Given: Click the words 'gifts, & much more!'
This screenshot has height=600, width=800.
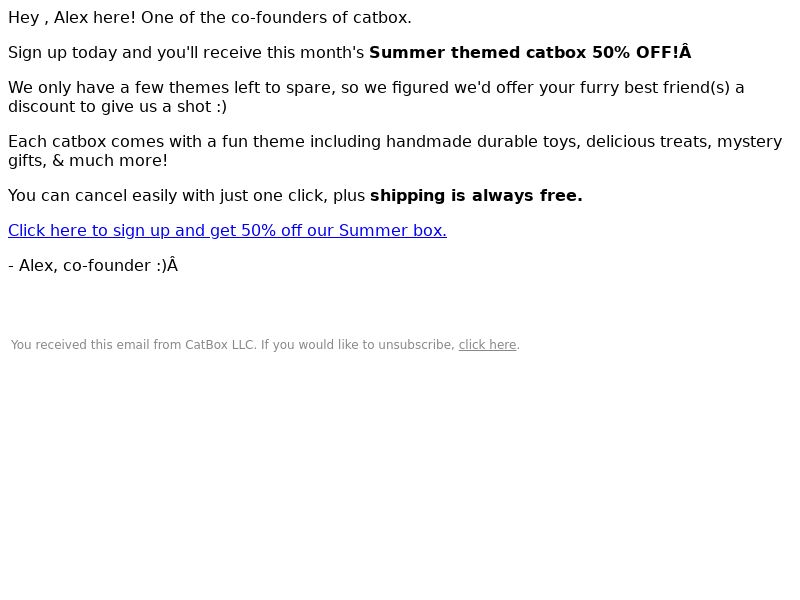Looking at the screenshot, I should click(x=88, y=161).
